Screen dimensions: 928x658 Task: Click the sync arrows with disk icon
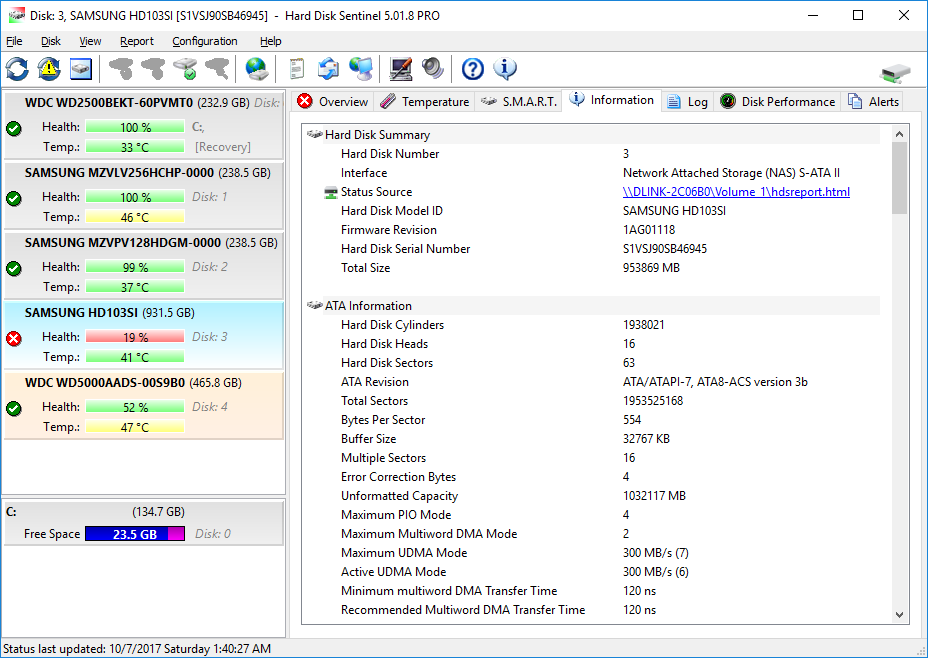(328, 68)
